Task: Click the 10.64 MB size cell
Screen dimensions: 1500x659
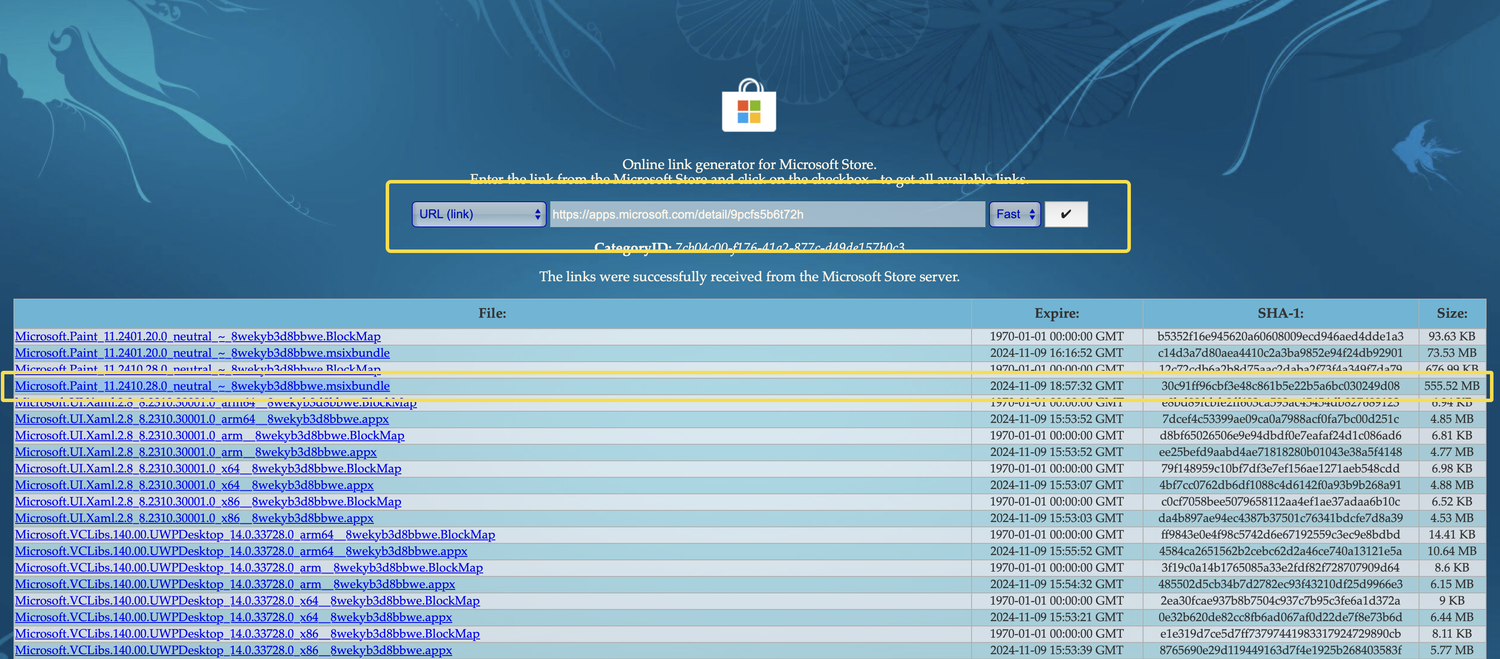Action: coord(1452,551)
